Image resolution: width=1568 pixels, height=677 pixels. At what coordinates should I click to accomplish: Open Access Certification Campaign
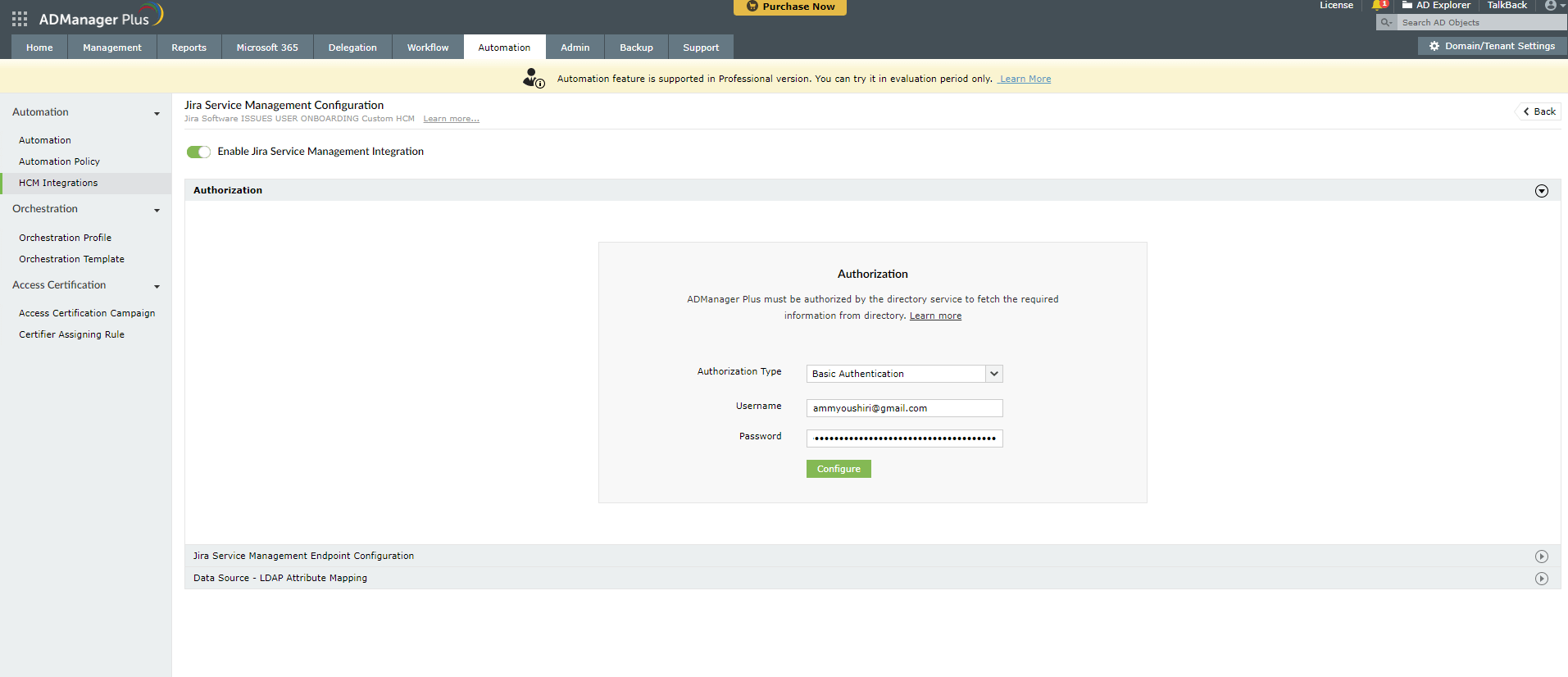pos(87,313)
